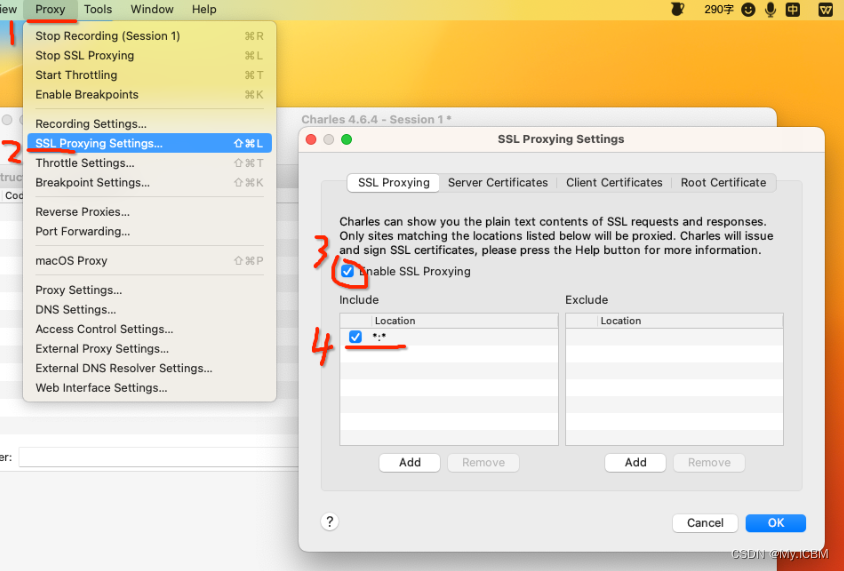Open Reverse Proxies...
This screenshot has width=844, height=571.
[x=149, y=212]
